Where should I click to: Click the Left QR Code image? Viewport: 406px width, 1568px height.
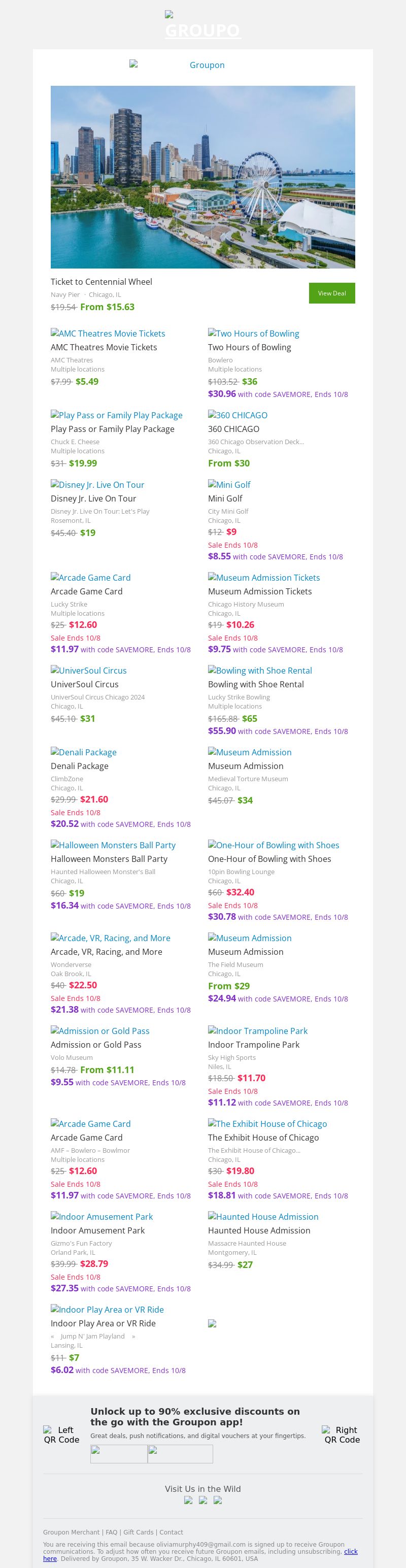click(x=61, y=1434)
